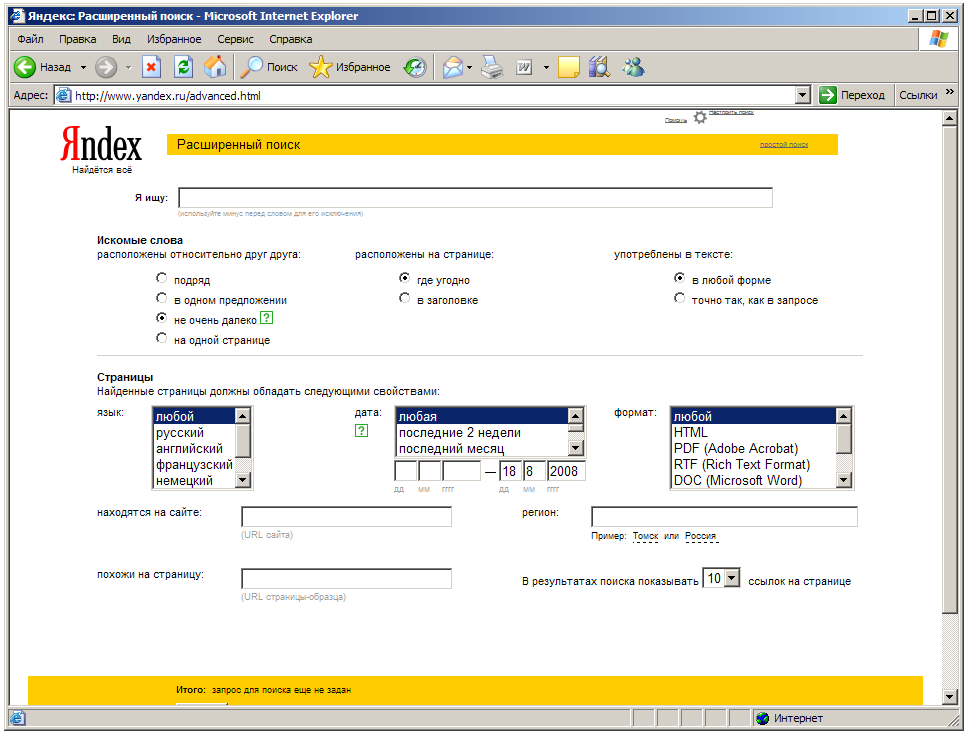Screen dimensions: 967x736
Task: Click the 'простой поиск' link
Action: [784, 144]
